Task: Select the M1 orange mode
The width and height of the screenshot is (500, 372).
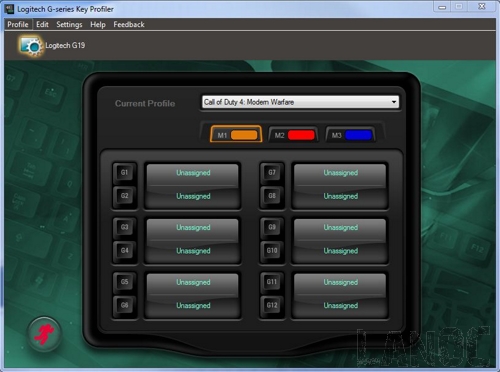Action: [x=236, y=135]
